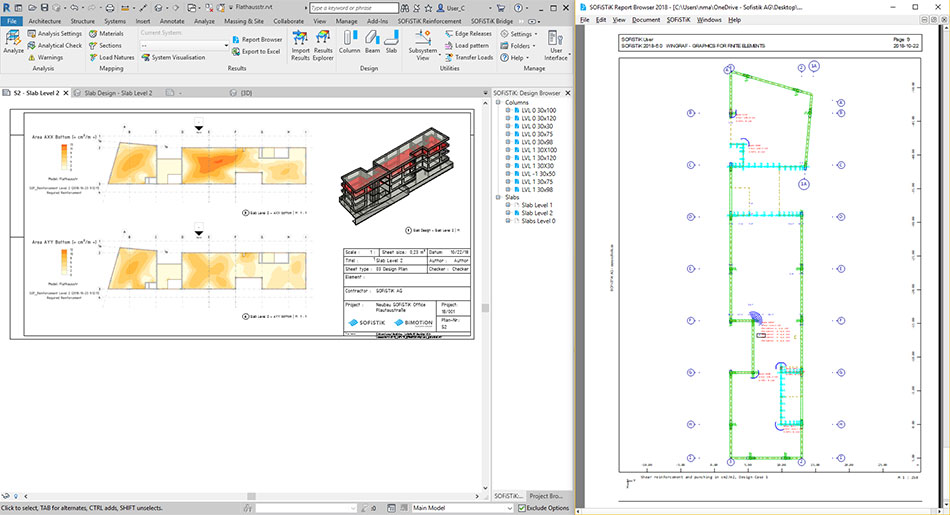Run the Analyze tool in ribbon
The width and height of the screenshot is (950, 515).
click(x=13, y=41)
